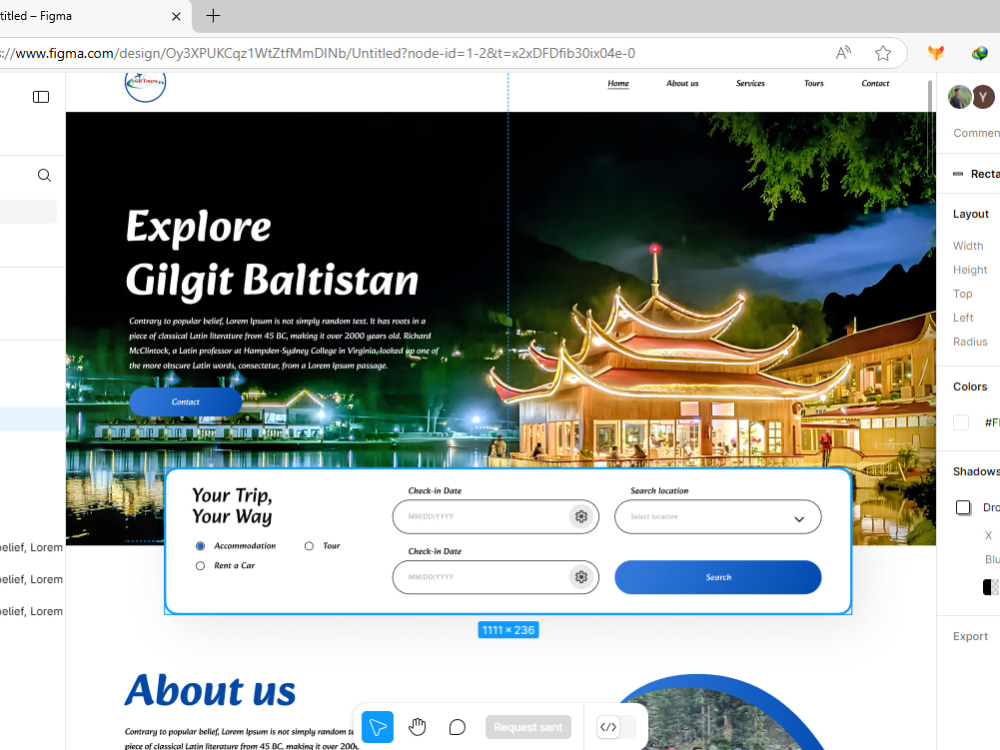
Task: Select the Hand tool
Action: [417, 727]
